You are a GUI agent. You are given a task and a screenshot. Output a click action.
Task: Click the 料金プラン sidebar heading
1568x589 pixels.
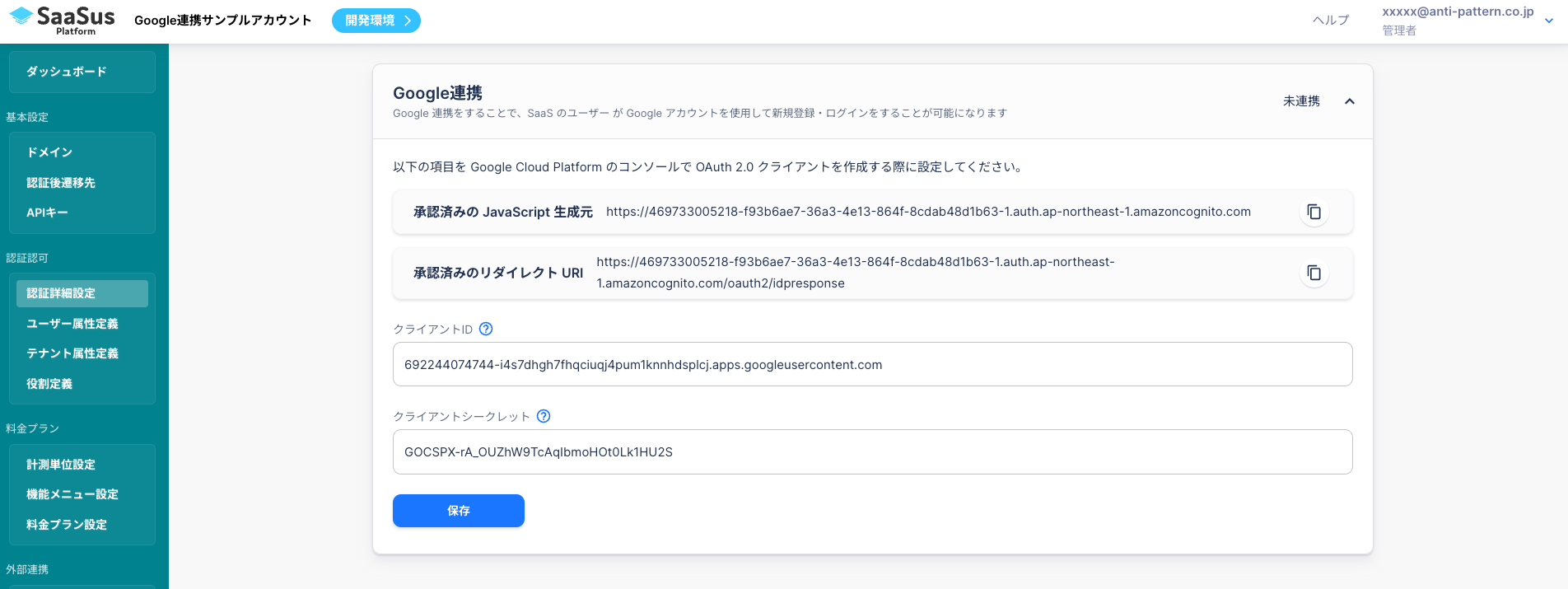tap(32, 429)
